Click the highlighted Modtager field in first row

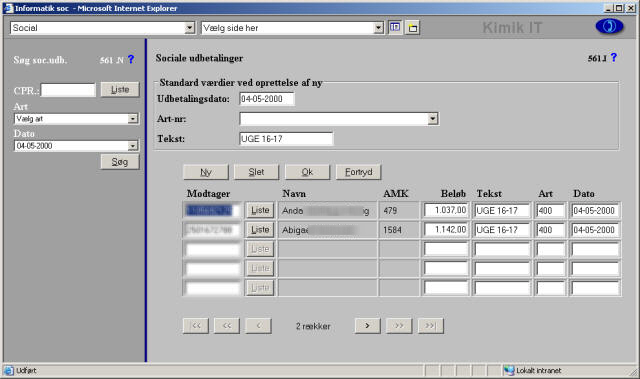tap(213, 211)
